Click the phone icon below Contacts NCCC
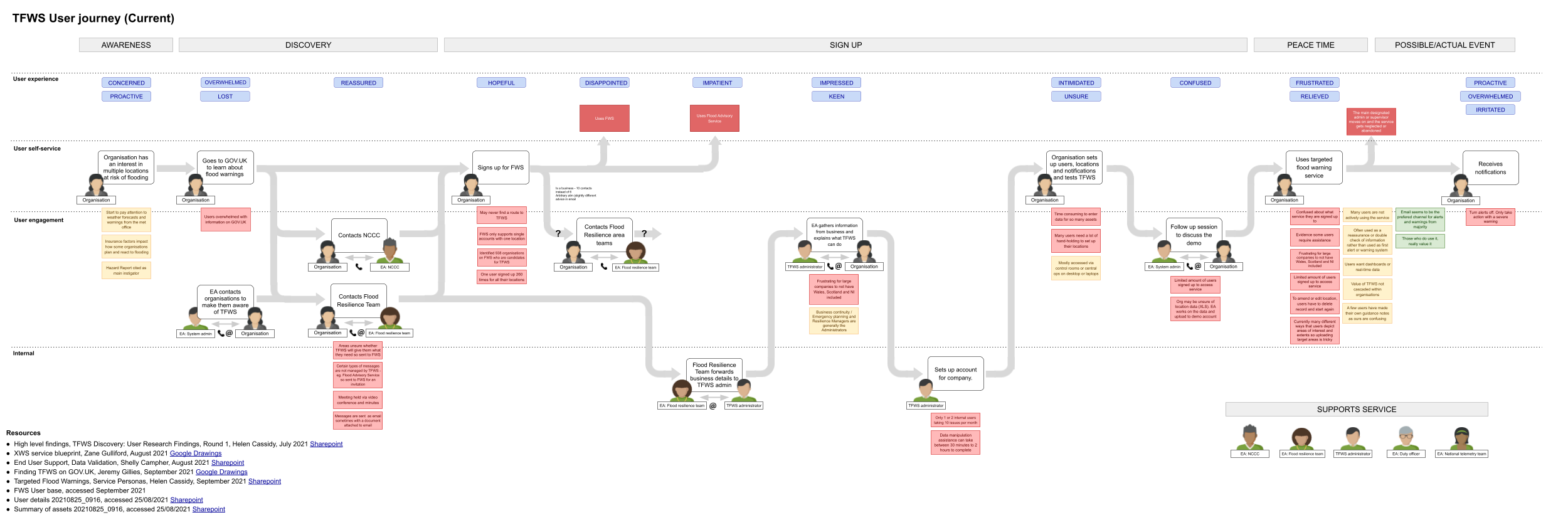 (359, 267)
